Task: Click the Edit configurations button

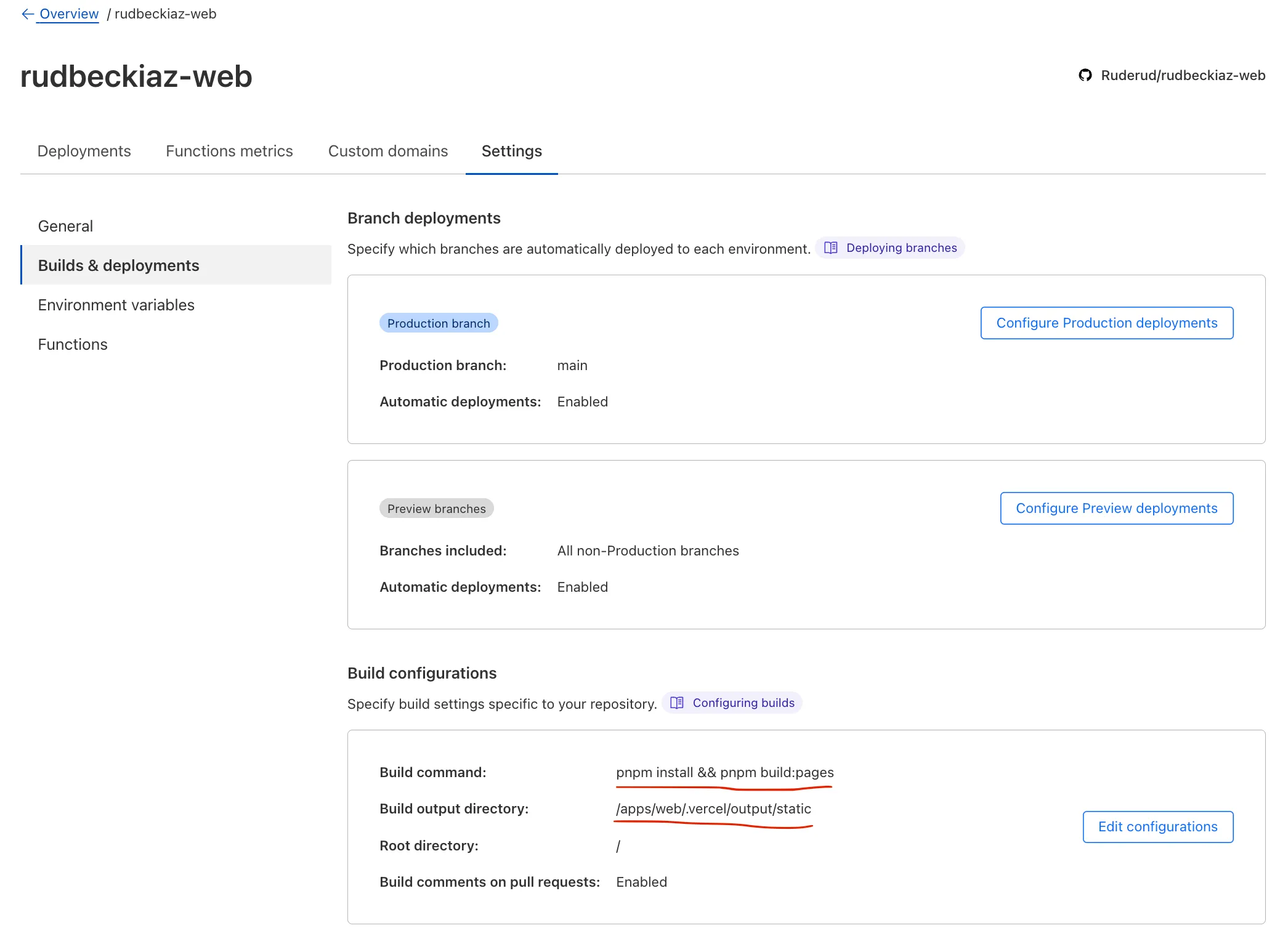Action: coord(1158,826)
